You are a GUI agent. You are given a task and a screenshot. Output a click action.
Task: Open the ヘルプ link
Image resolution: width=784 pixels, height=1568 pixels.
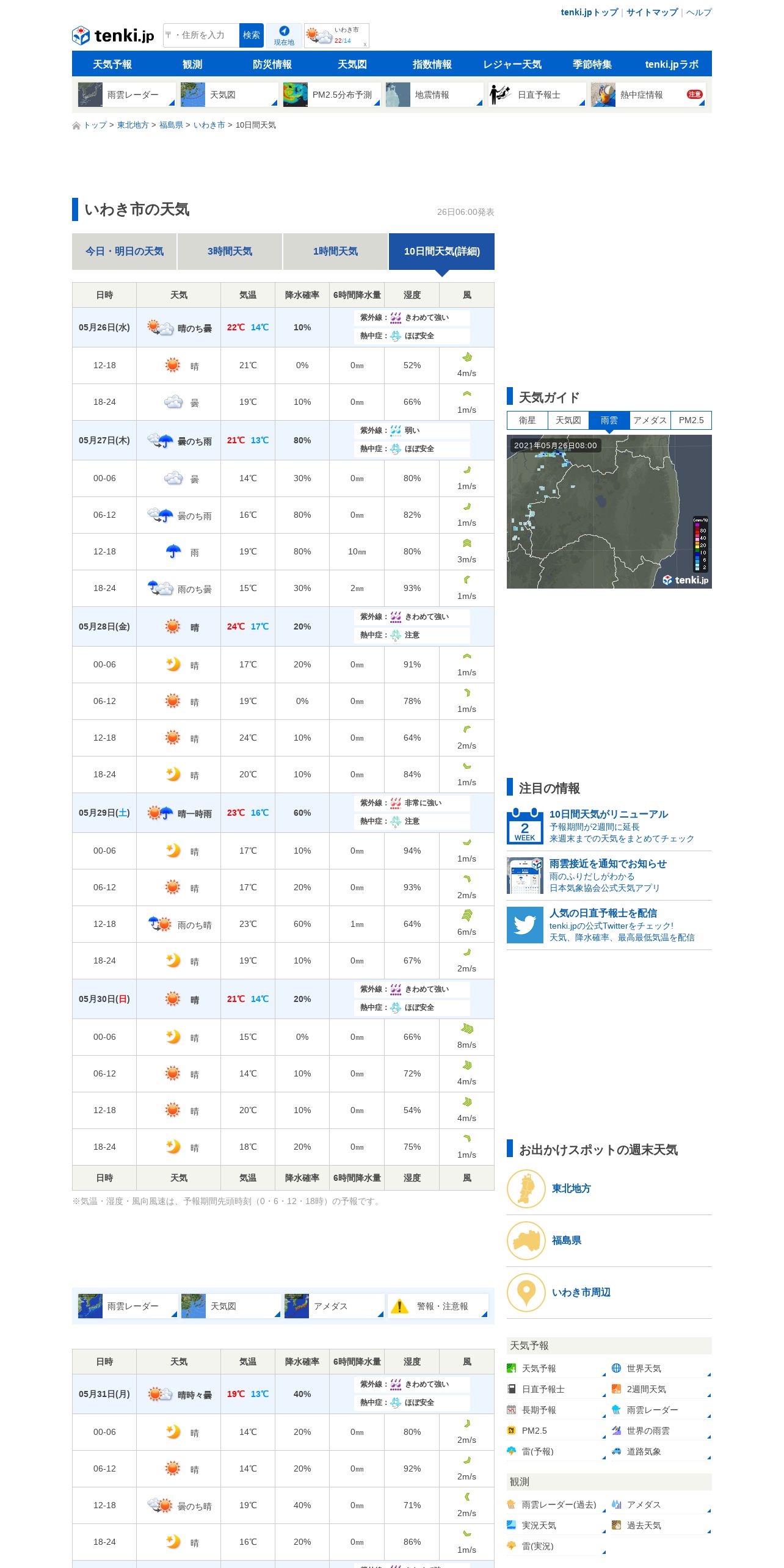point(699,12)
